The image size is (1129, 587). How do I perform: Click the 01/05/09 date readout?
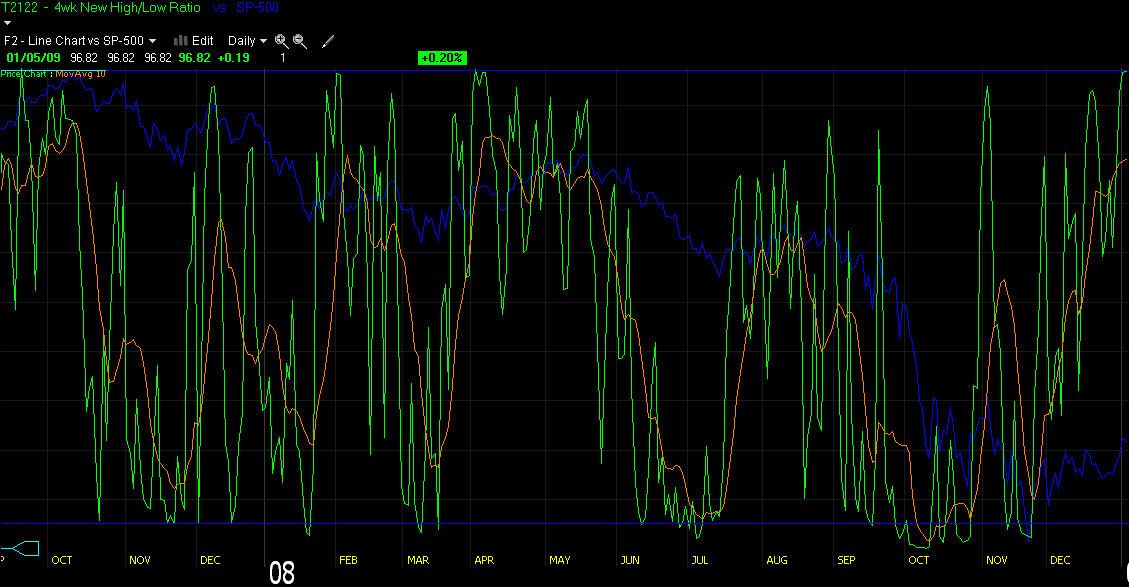[x=33, y=58]
